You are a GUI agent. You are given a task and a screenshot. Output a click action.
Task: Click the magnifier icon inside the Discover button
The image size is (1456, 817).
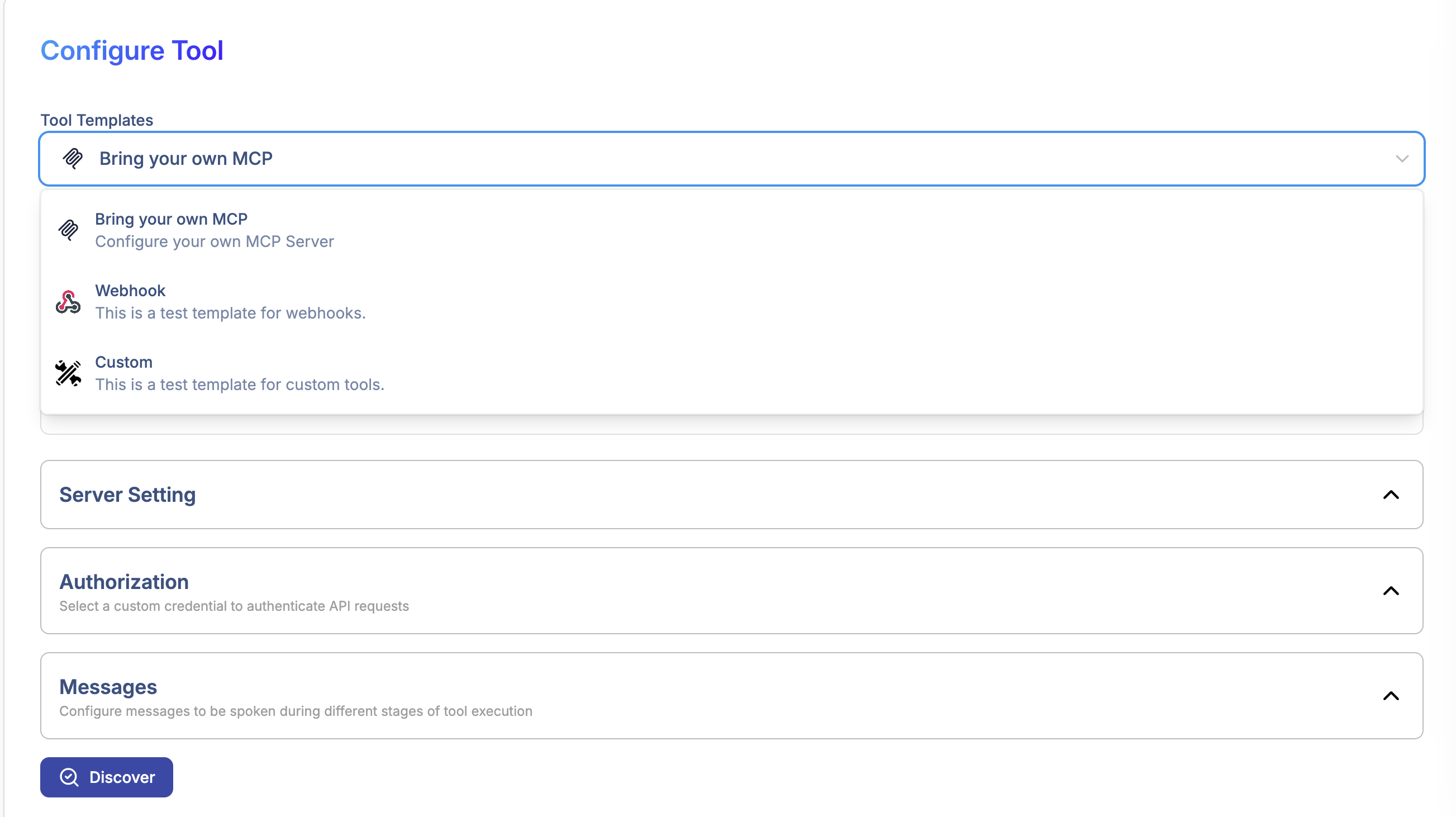(68, 777)
